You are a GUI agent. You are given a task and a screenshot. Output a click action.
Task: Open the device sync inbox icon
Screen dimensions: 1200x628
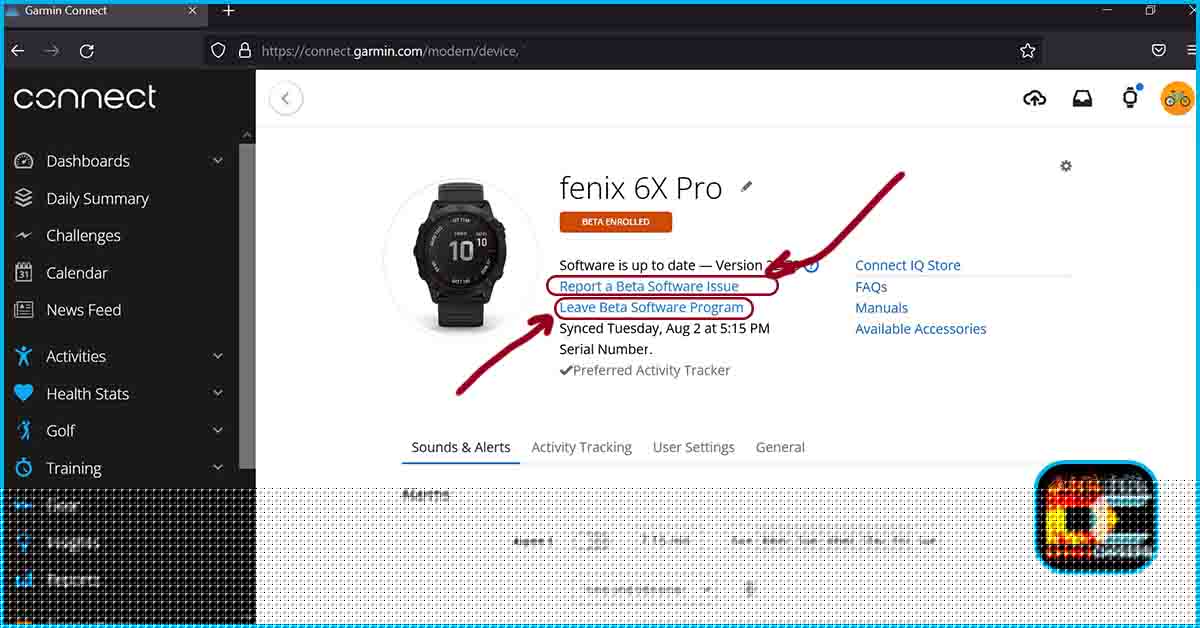click(1082, 97)
